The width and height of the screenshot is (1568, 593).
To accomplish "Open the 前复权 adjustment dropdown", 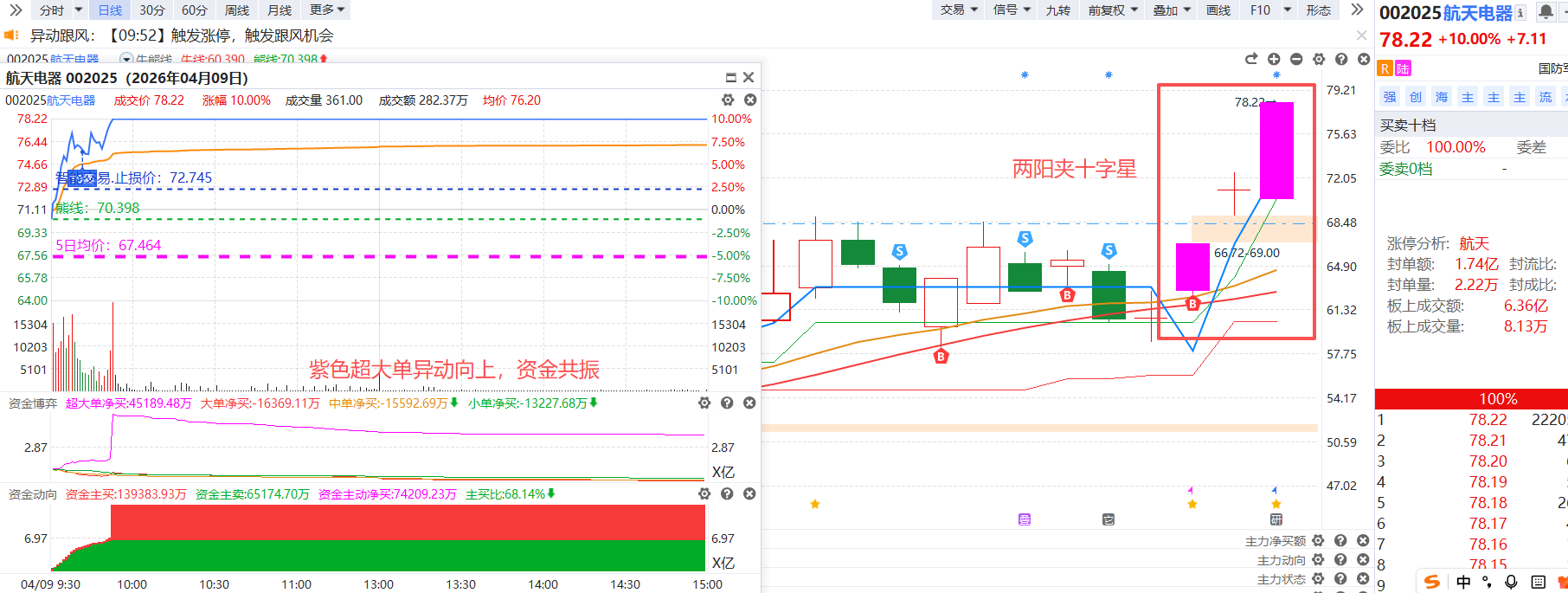I will tap(1113, 10).
